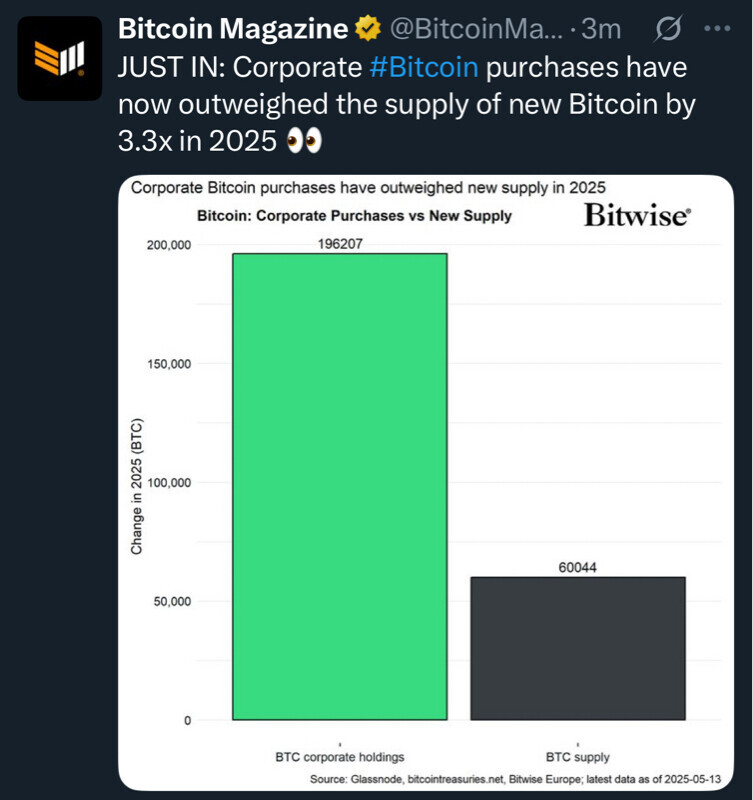Click the Grok slashed-circle icon

click(665, 30)
